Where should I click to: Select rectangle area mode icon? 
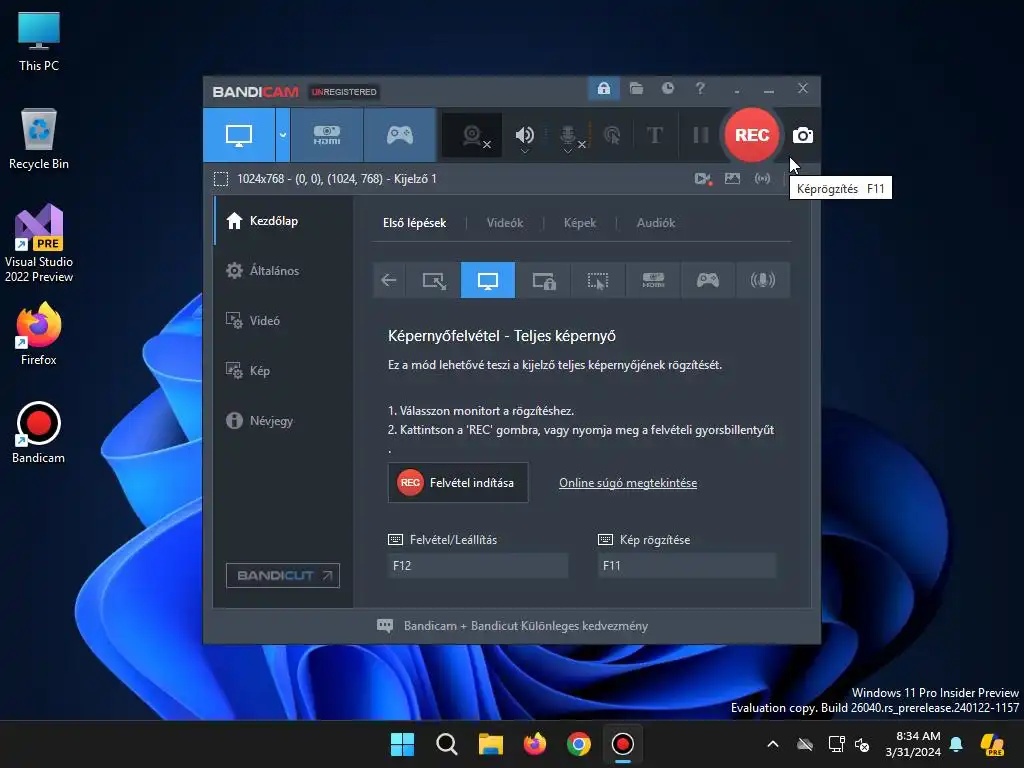click(x=434, y=280)
